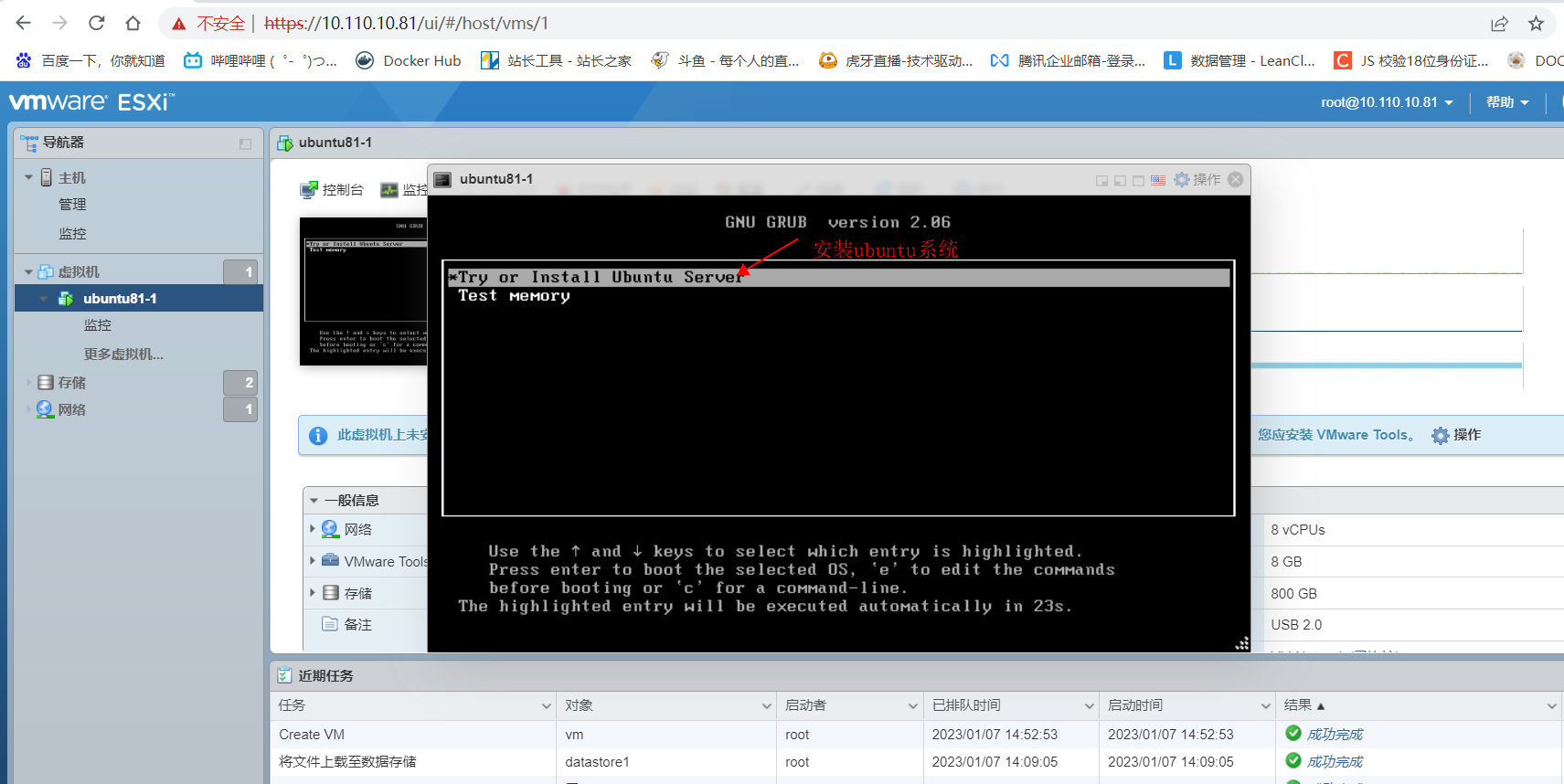This screenshot has height=784, width=1564.
Task: Click the bookmark star icon
Action: tap(1537, 24)
